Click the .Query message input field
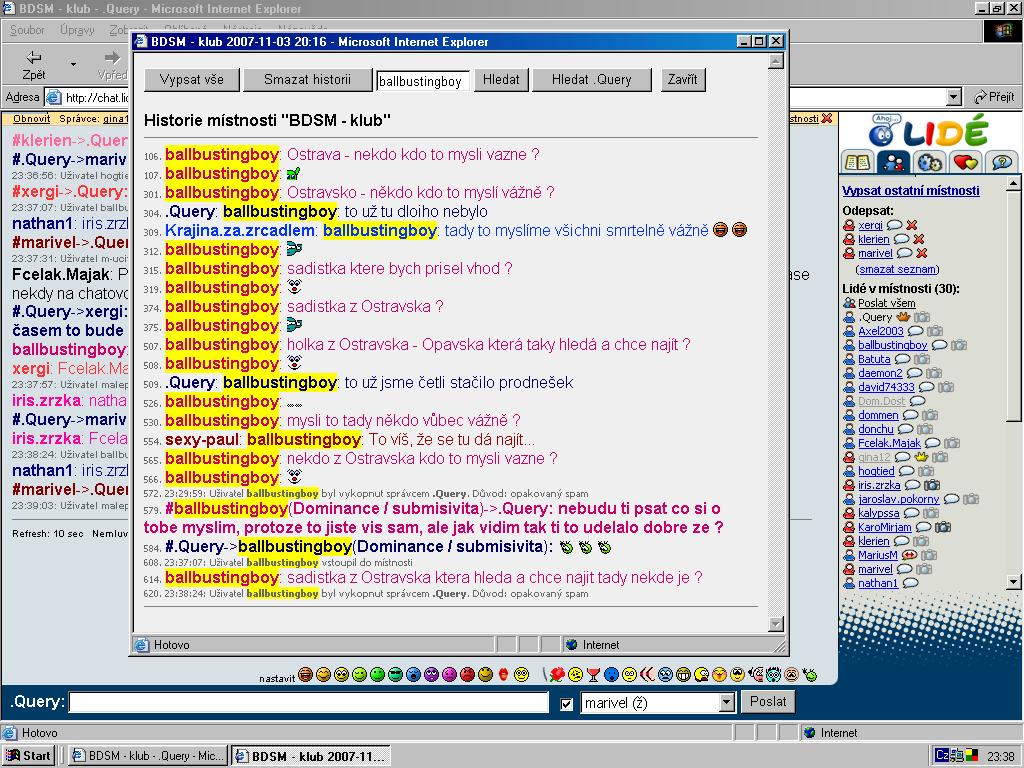This screenshot has width=1024, height=768. pyautogui.click(x=308, y=703)
